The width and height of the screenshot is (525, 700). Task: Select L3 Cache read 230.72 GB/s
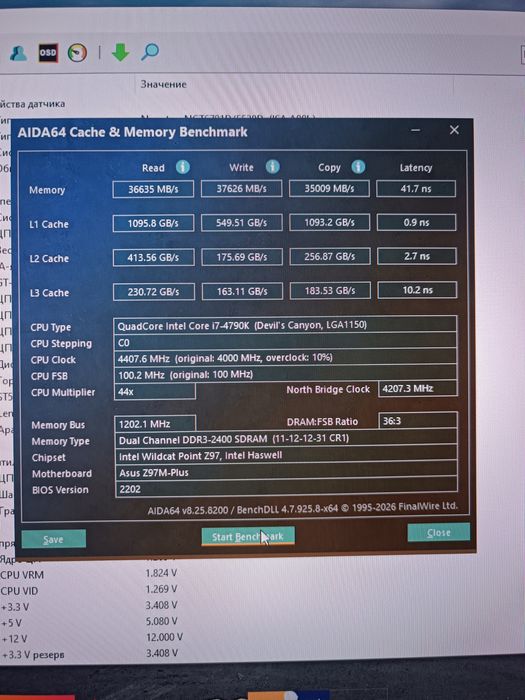click(154, 292)
